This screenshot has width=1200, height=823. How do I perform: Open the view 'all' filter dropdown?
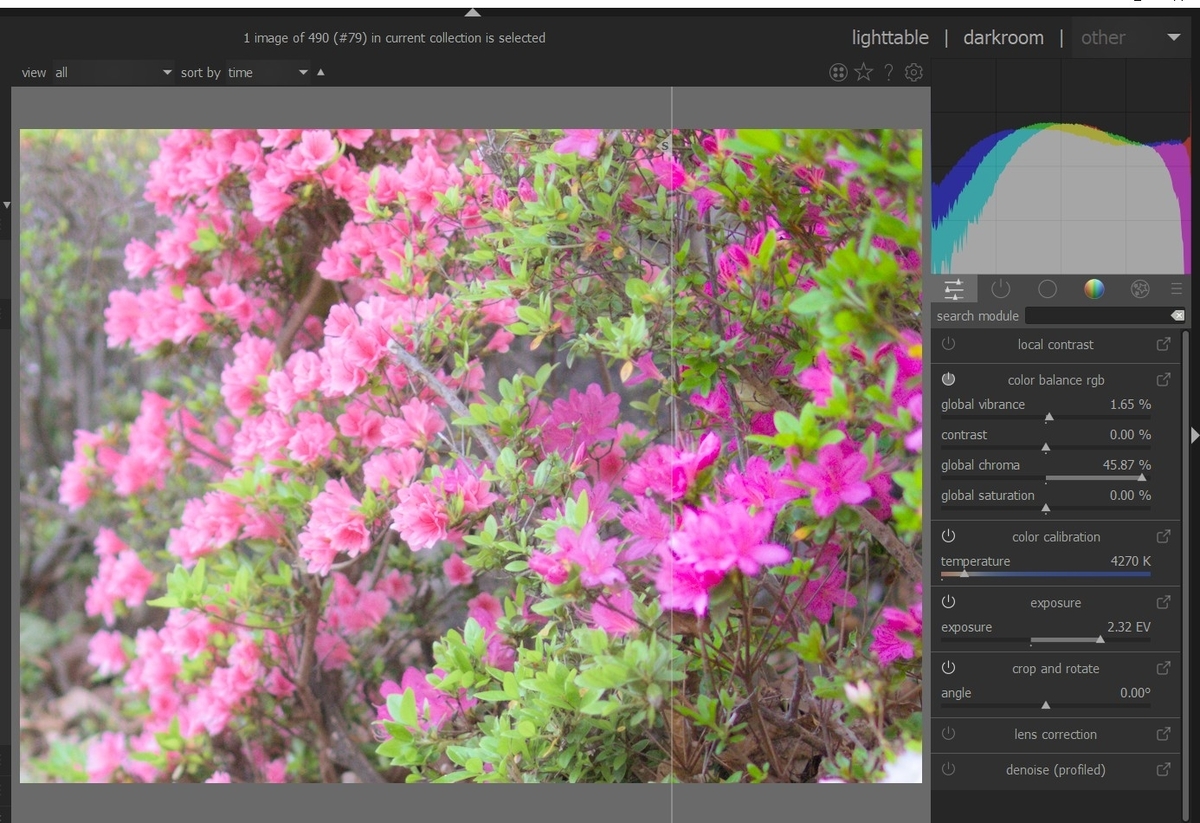coord(113,72)
